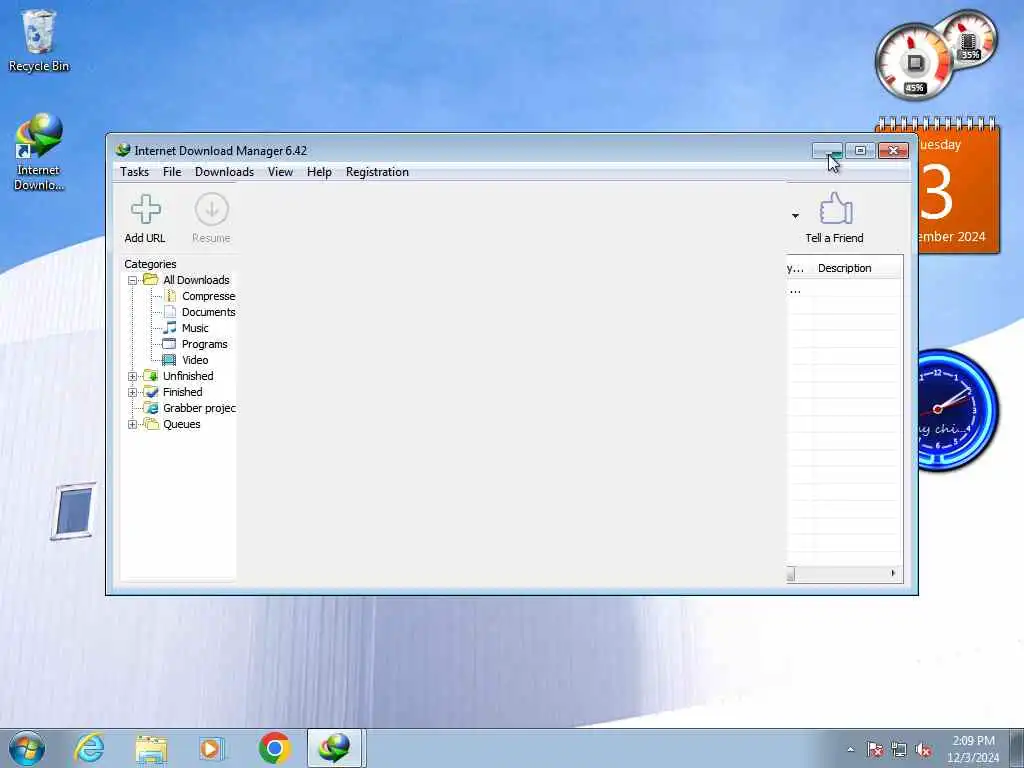The width and height of the screenshot is (1024, 768).
Task: Collapse the All Downloads tree node
Action: click(133, 280)
